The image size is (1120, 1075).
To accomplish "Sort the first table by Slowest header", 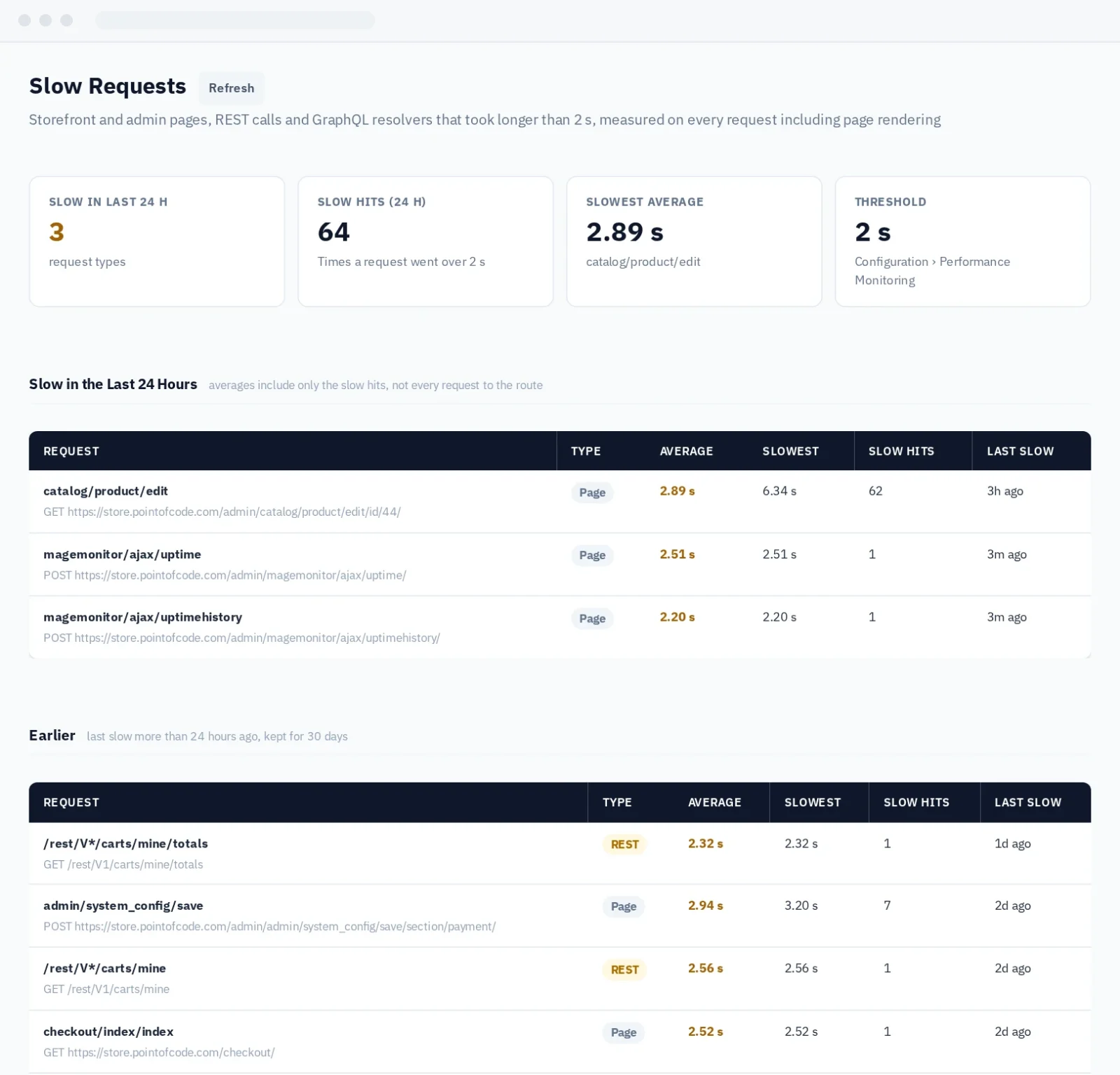I will pos(790,451).
